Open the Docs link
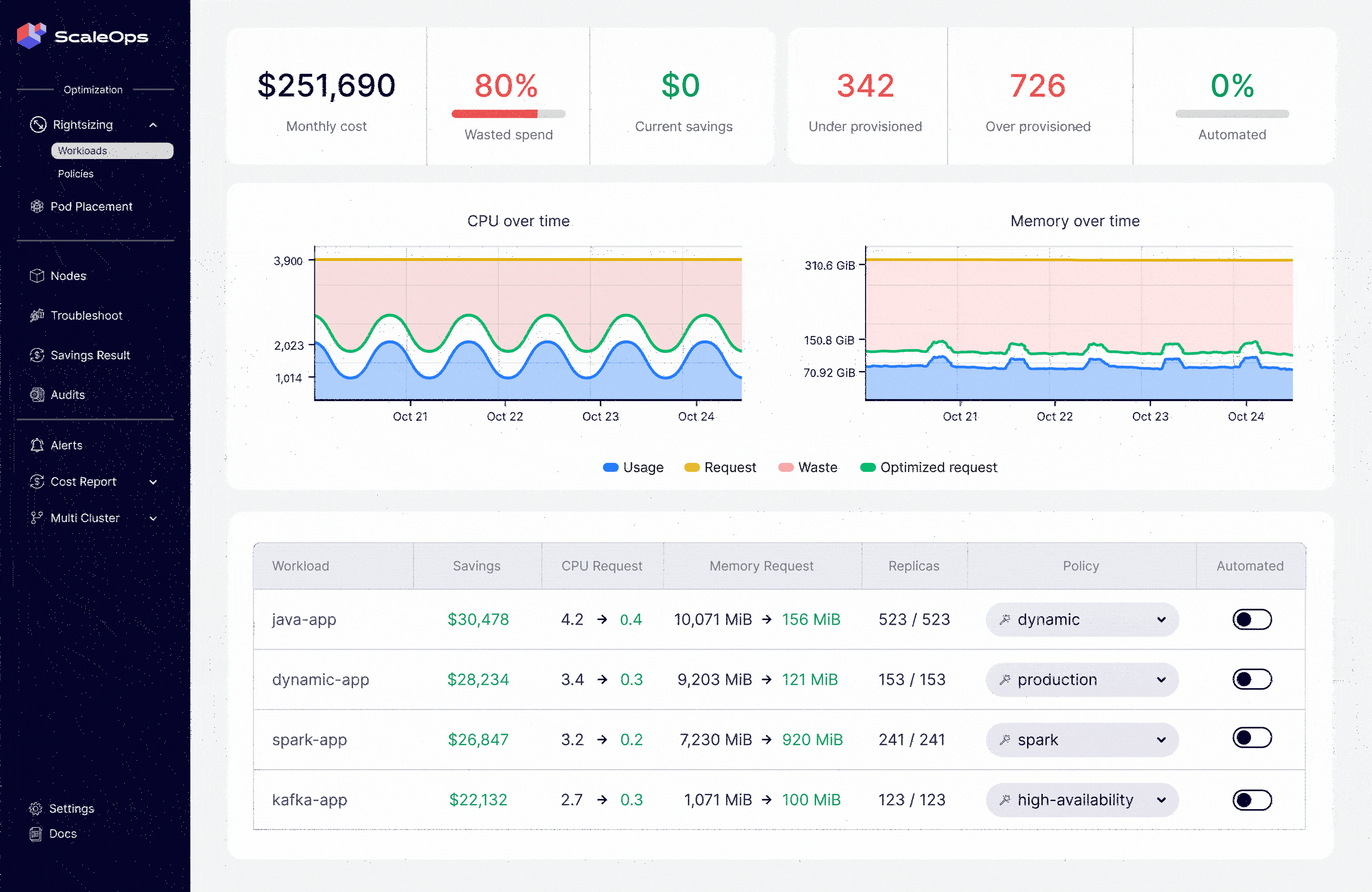Viewport: 1372px width, 892px height. [x=62, y=833]
